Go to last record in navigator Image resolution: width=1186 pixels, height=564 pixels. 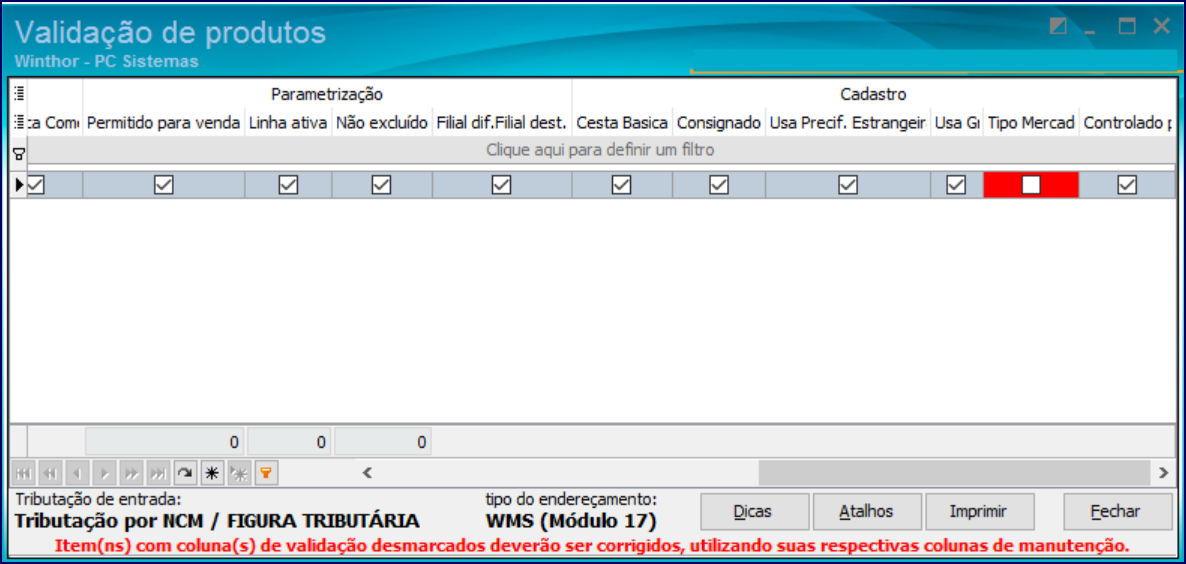tap(159, 474)
